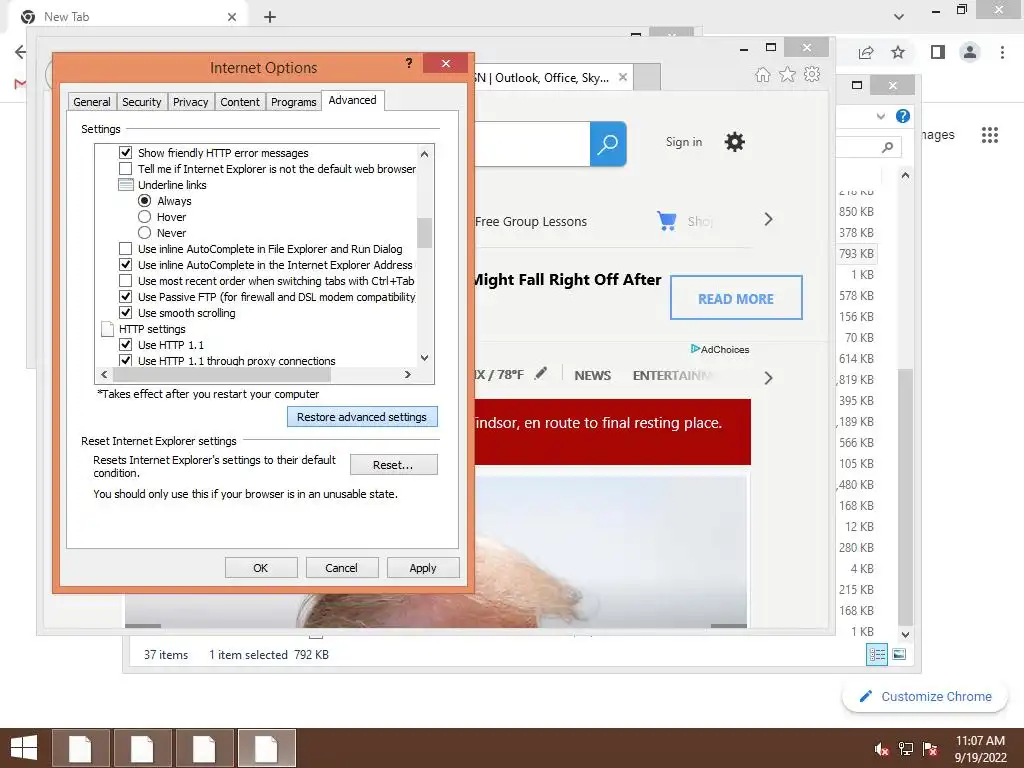This screenshot has height=768, width=1024.
Task: Click settings list scroll left arrow
Action: (x=104, y=374)
